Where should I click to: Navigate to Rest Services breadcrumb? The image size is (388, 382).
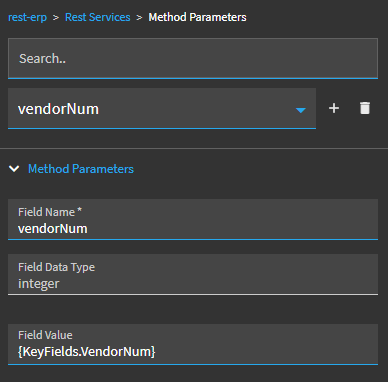(x=98, y=17)
